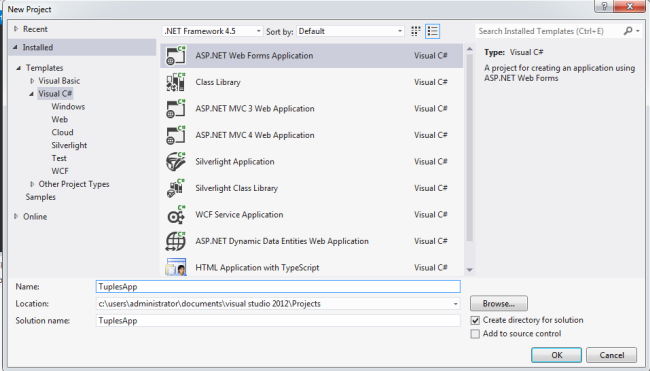Switch to small icons view
Viewport: 650px width, 371px height.
pyautogui.click(x=415, y=31)
